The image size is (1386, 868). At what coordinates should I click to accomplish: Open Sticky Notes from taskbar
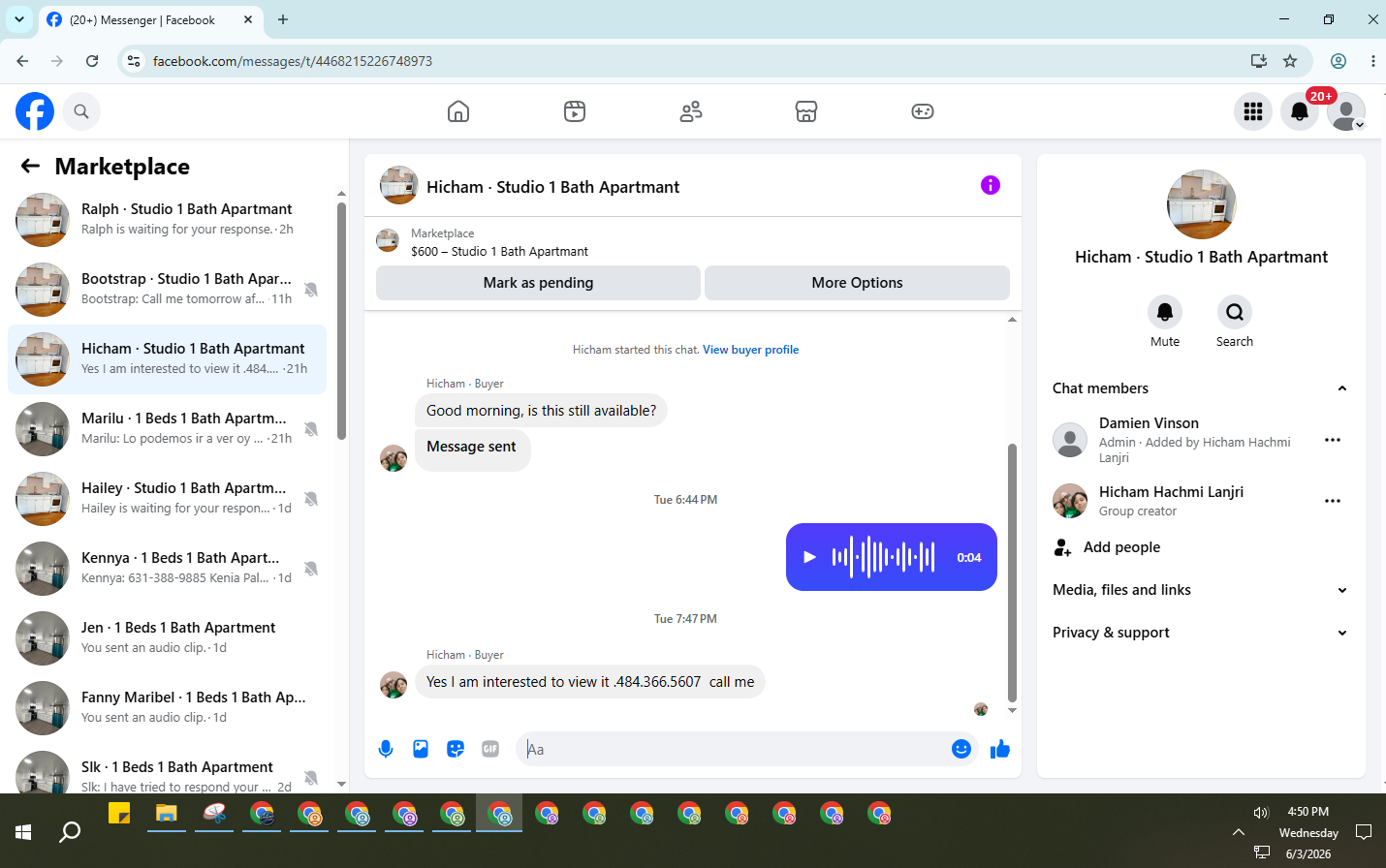coord(119,814)
